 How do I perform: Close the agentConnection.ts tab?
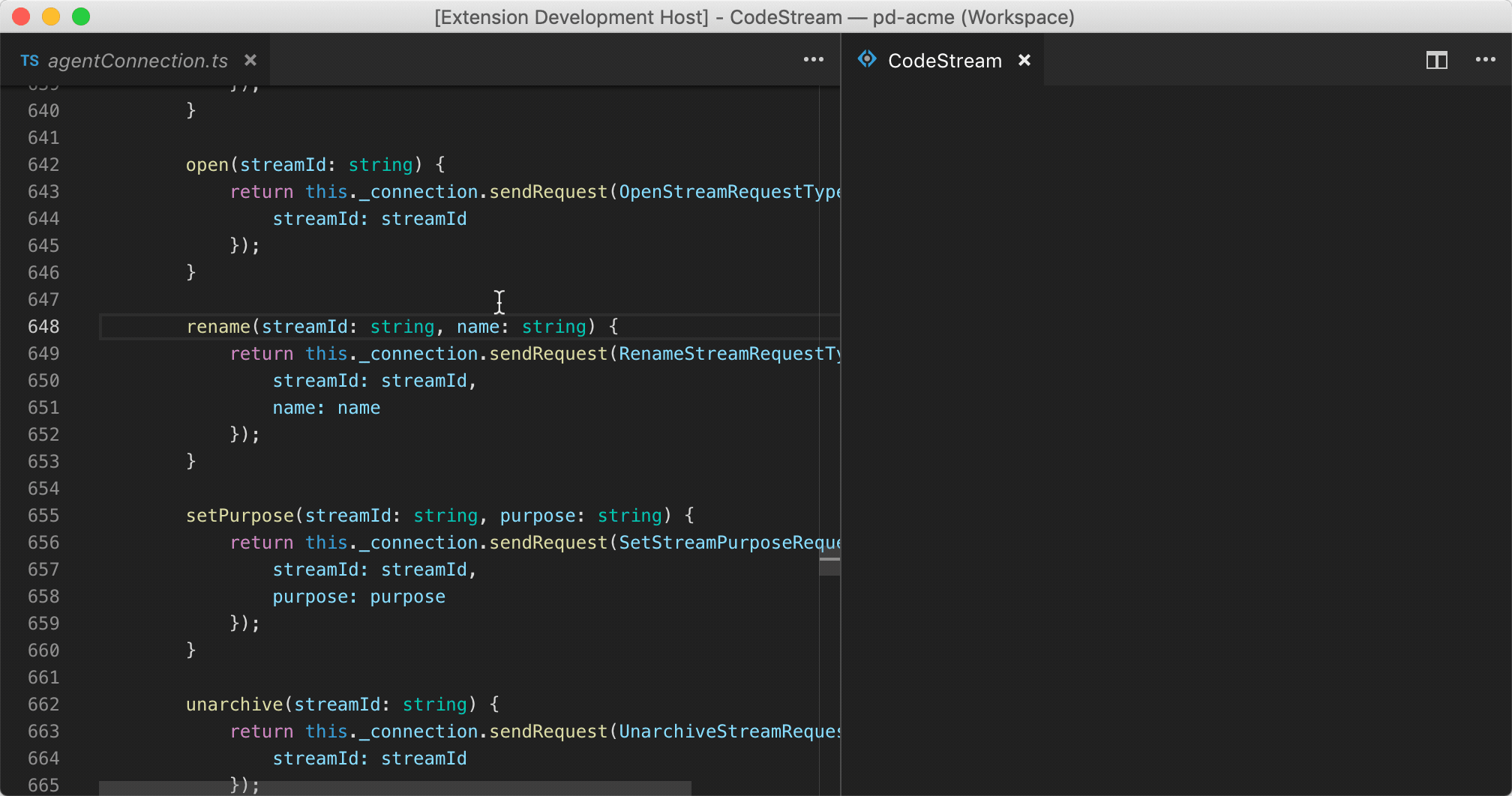(250, 60)
